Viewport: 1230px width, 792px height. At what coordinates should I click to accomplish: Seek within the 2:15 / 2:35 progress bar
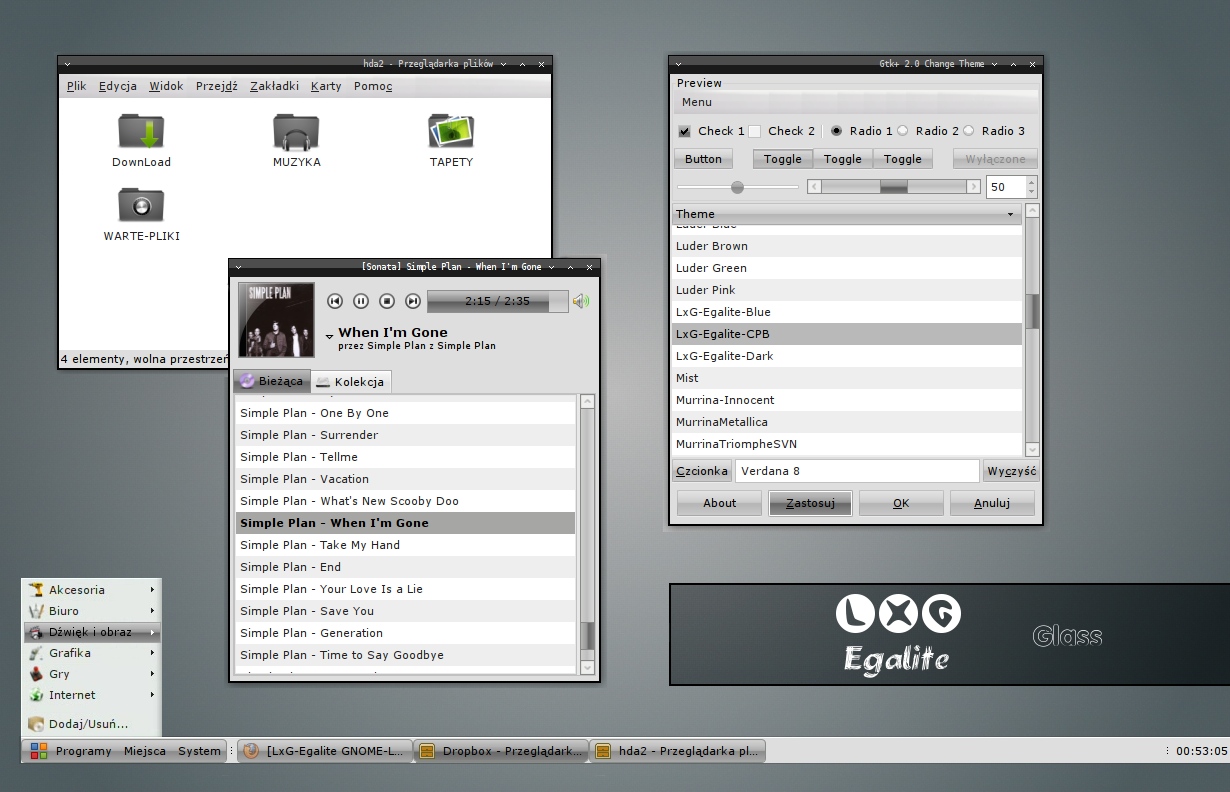[497, 301]
